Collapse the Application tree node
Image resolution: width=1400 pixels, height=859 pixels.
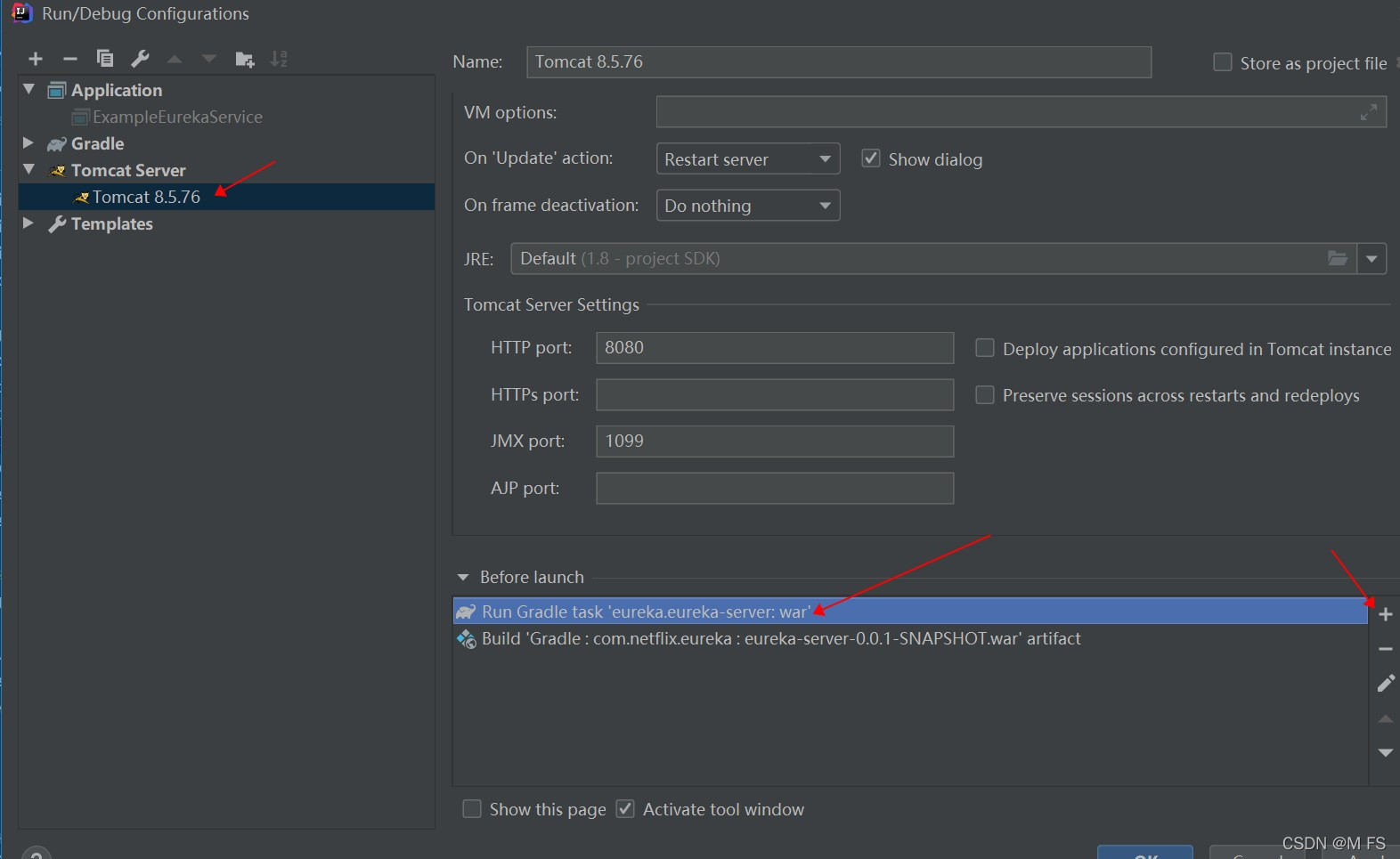point(28,89)
